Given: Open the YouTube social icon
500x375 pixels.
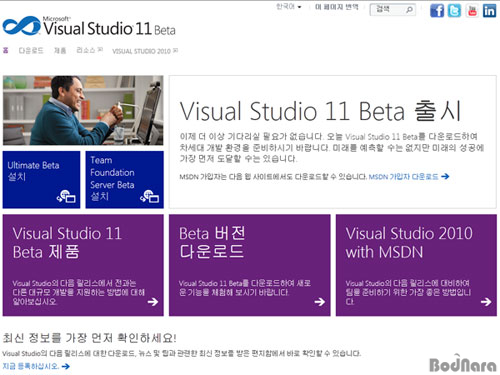Looking at the screenshot, I should (x=472, y=10).
